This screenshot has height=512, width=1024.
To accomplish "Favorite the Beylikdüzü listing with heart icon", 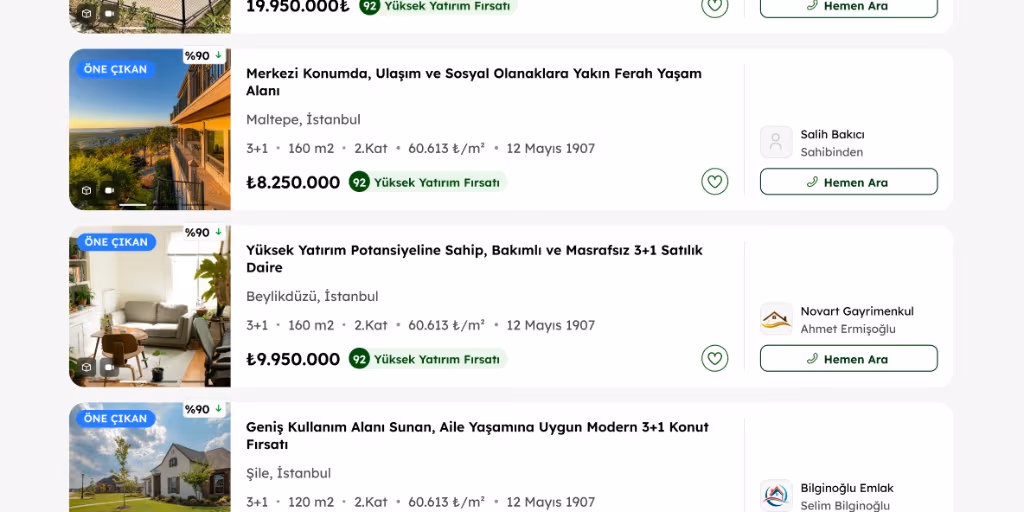I will point(714,359).
